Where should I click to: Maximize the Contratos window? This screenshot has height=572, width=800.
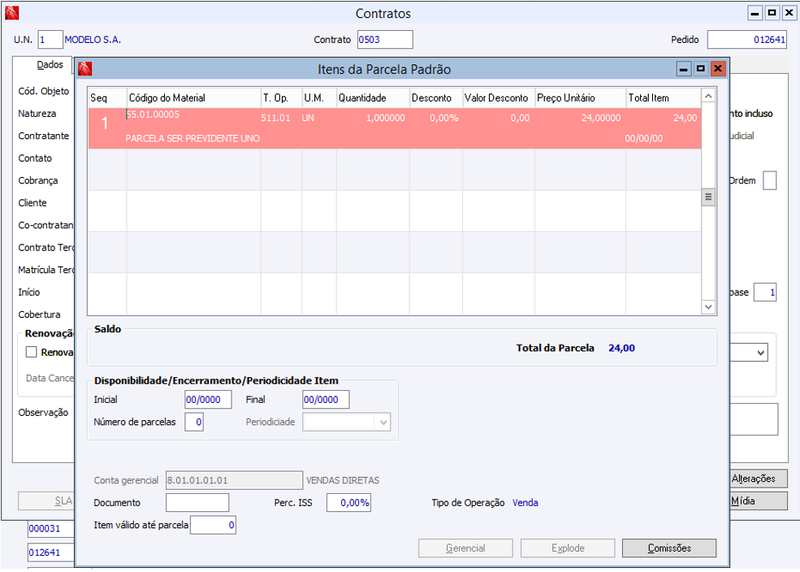click(x=772, y=13)
